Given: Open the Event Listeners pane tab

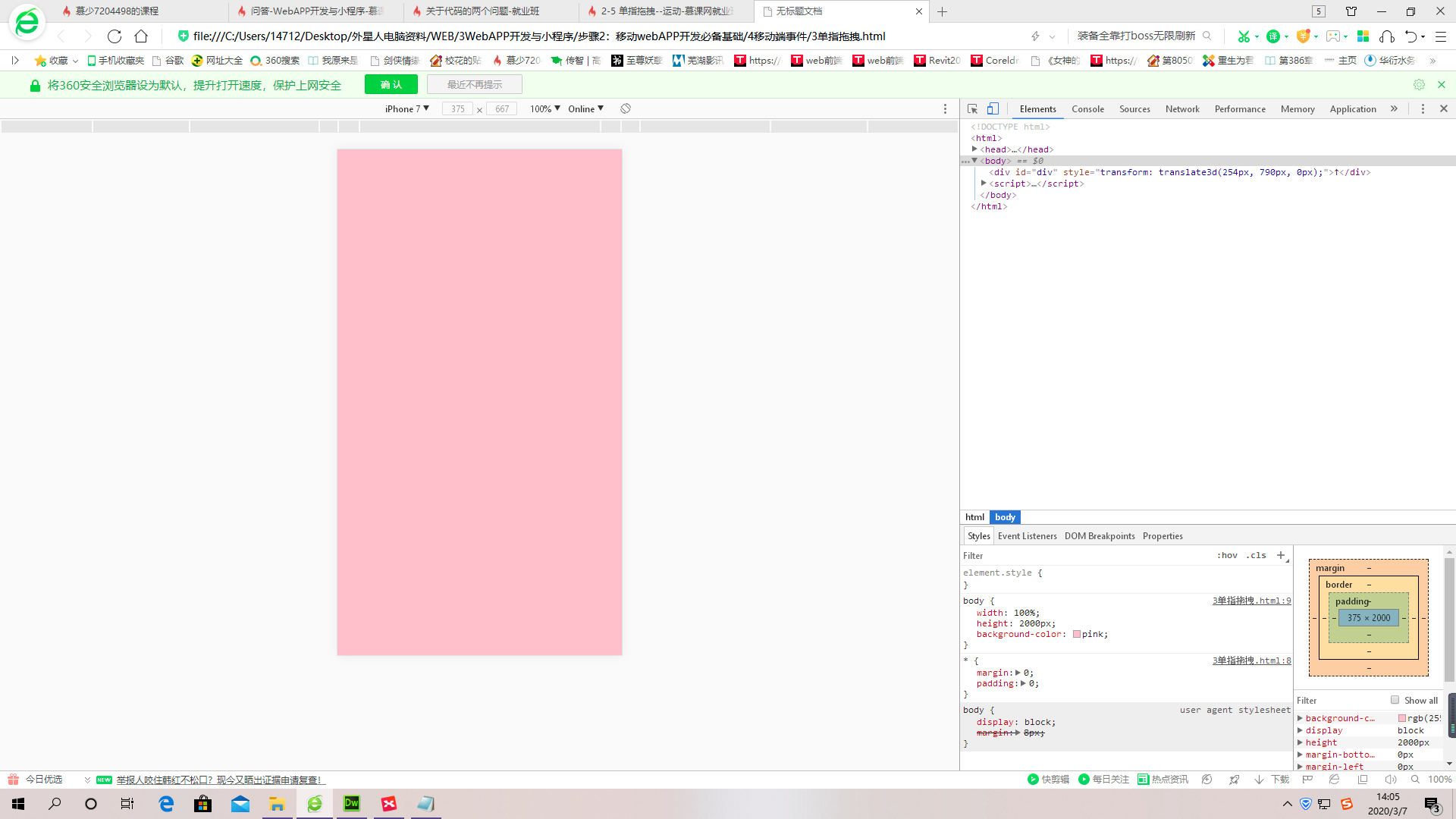Looking at the screenshot, I should pyautogui.click(x=1027, y=536).
